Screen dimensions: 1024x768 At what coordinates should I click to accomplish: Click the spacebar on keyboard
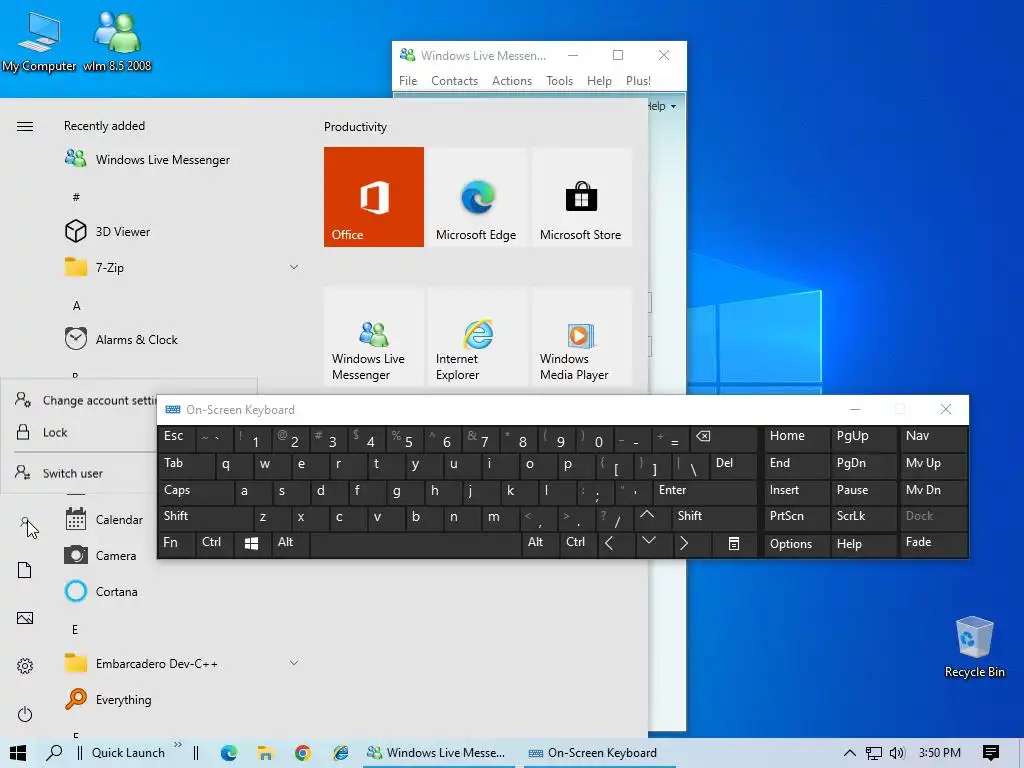416,544
